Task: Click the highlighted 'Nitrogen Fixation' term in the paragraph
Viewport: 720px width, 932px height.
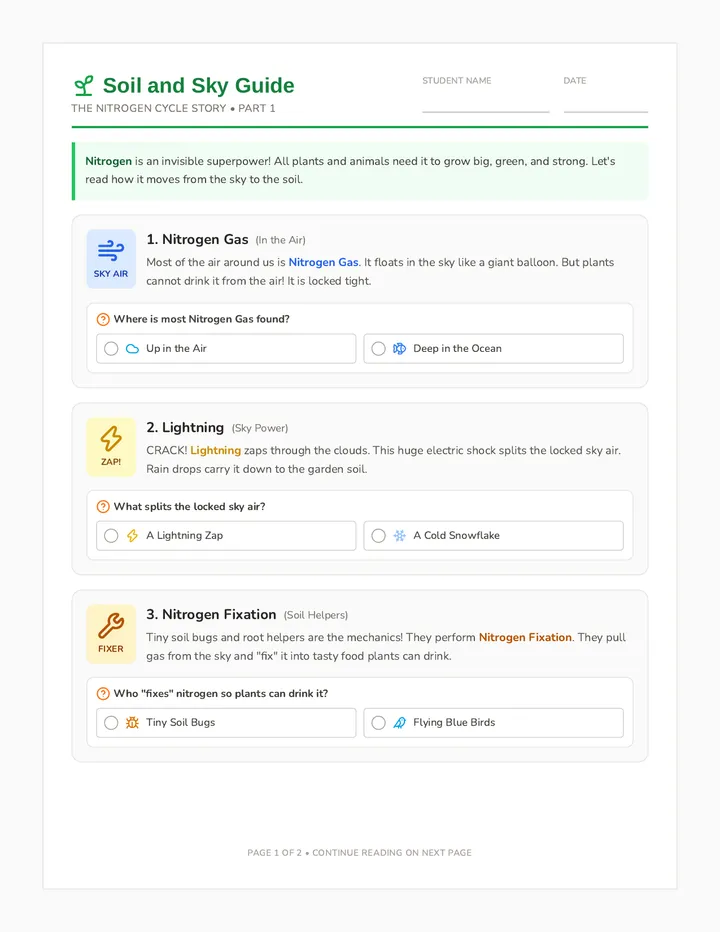Action: pyautogui.click(x=525, y=637)
